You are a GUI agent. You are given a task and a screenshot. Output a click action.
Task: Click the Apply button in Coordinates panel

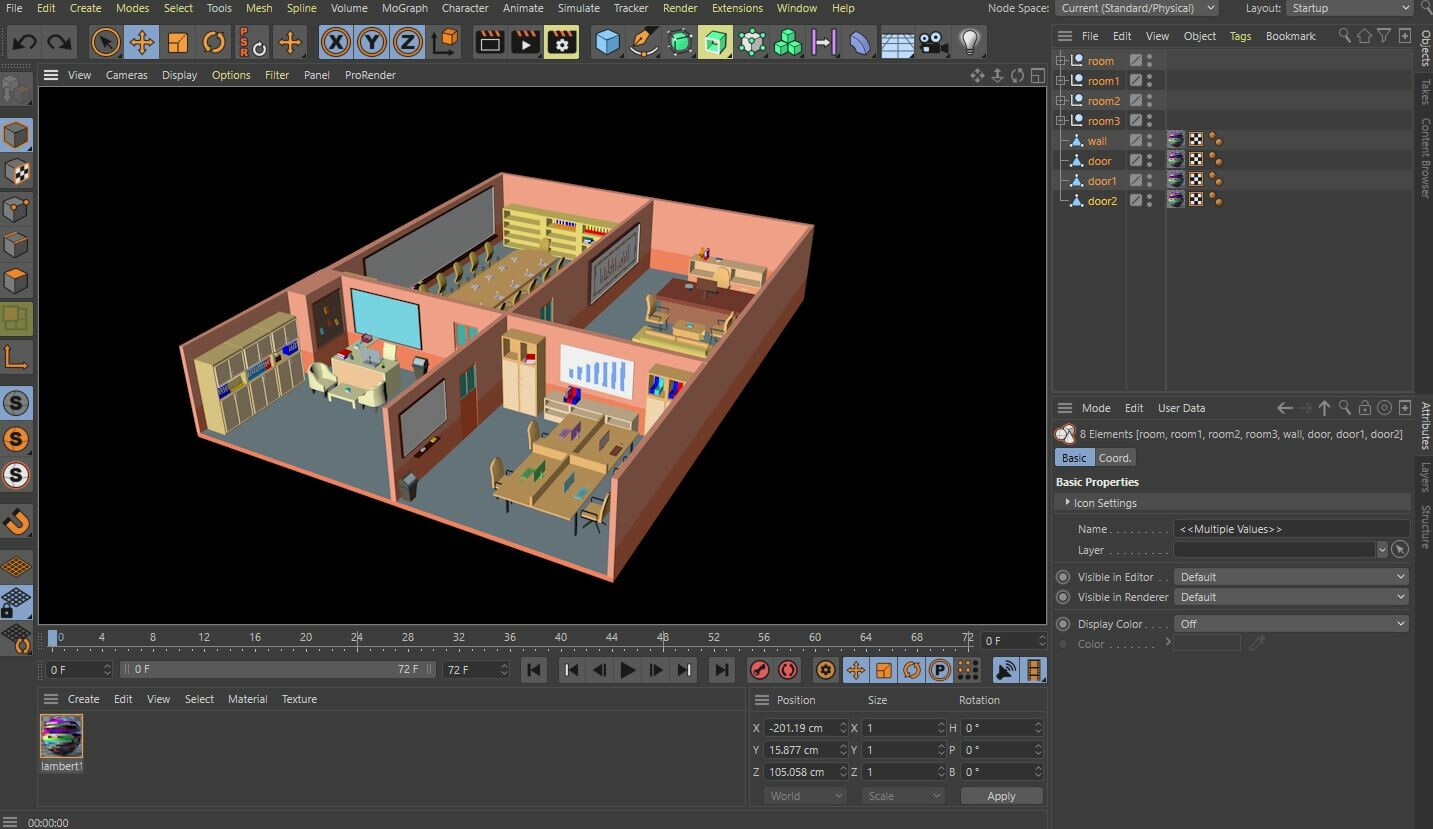(1001, 795)
